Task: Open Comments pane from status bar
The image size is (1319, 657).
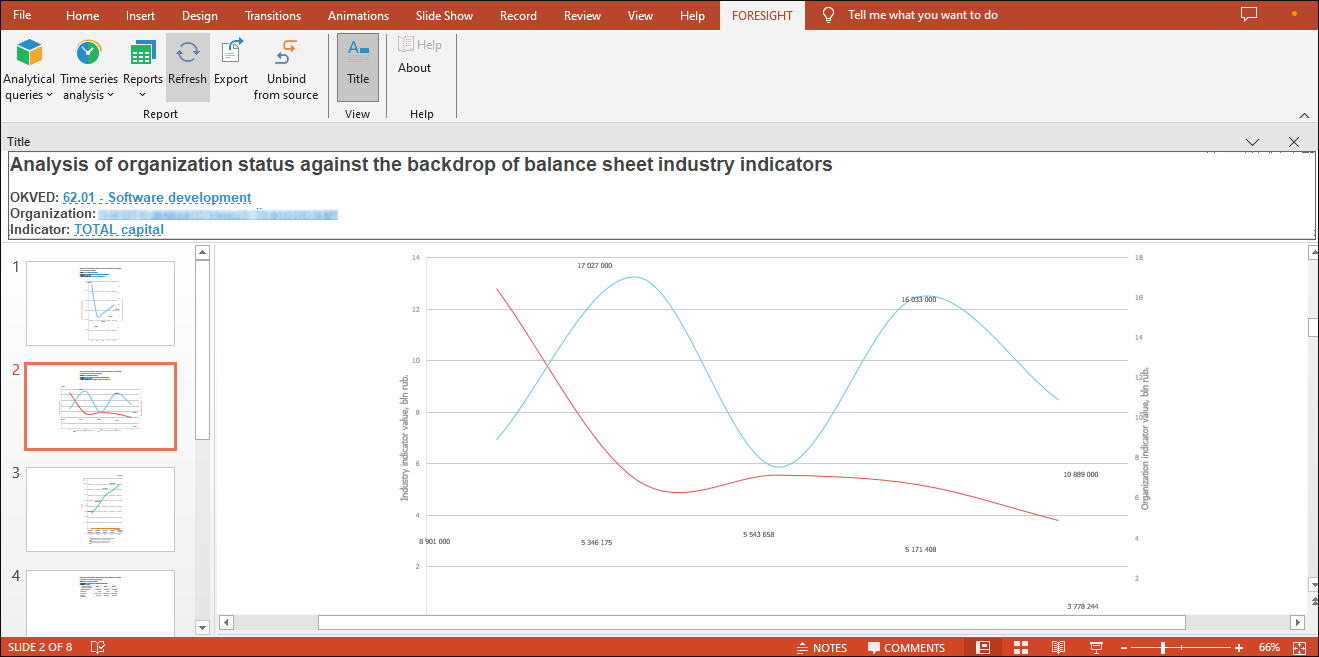Action: pyautogui.click(x=906, y=648)
